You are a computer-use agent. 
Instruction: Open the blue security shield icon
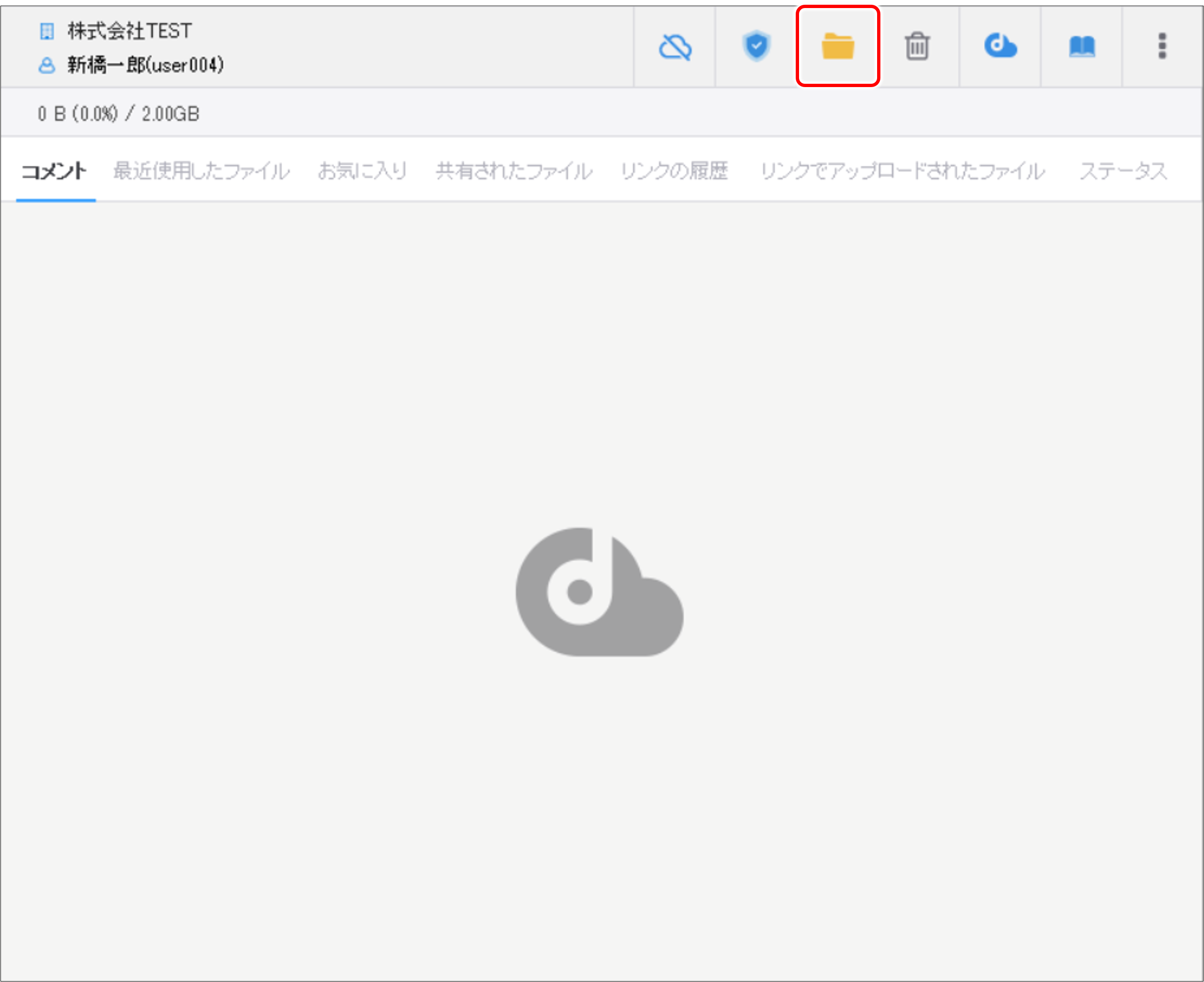pos(756,46)
